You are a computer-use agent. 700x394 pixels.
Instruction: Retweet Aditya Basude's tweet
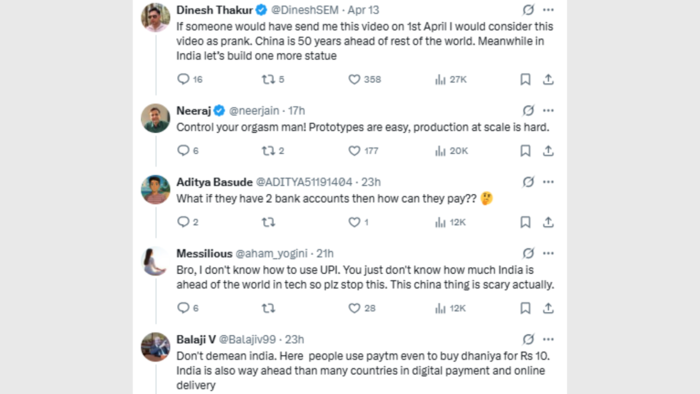[x=268, y=222]
